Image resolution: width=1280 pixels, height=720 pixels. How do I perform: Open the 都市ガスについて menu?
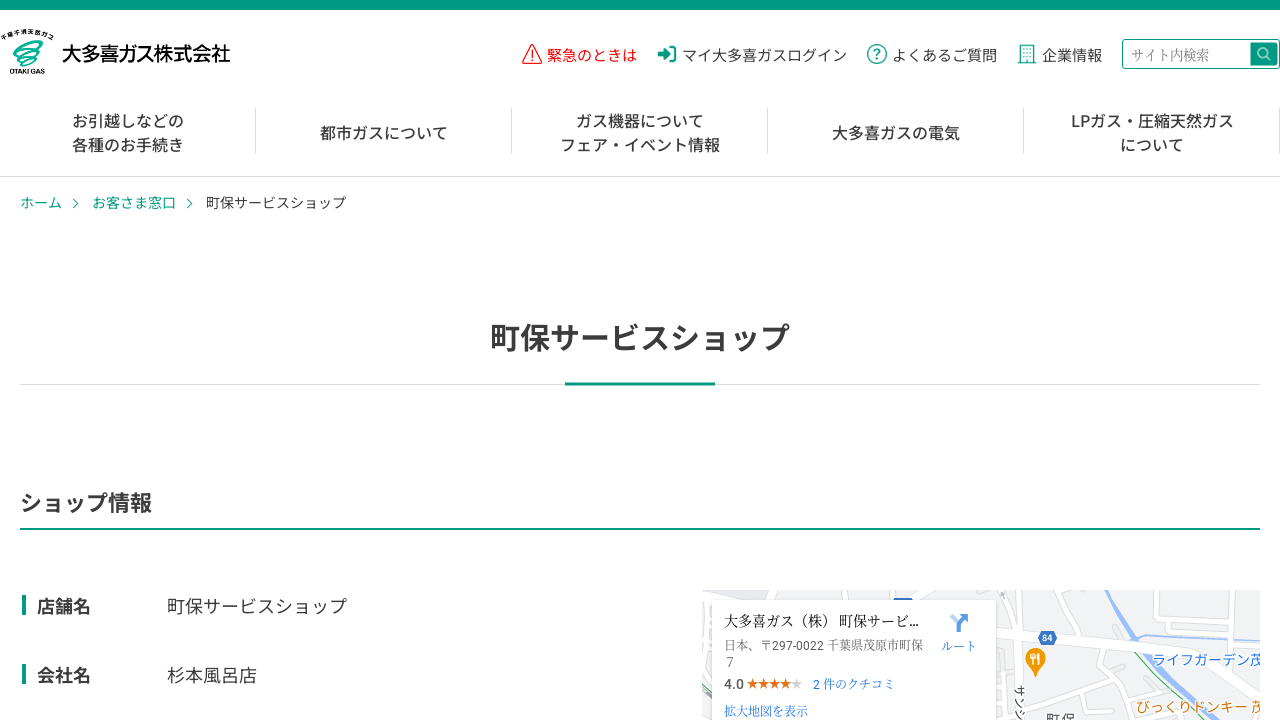point(384,132)
